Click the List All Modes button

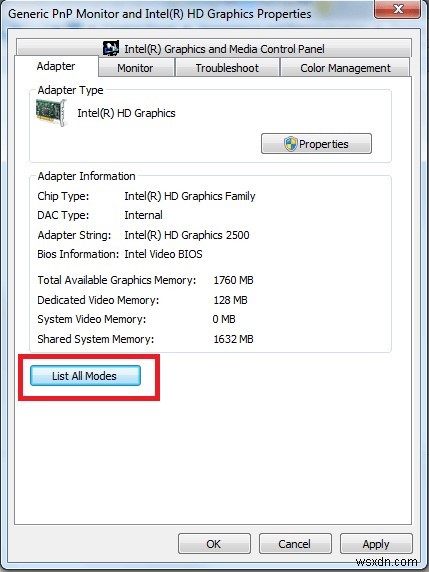(x=85, y=376)
